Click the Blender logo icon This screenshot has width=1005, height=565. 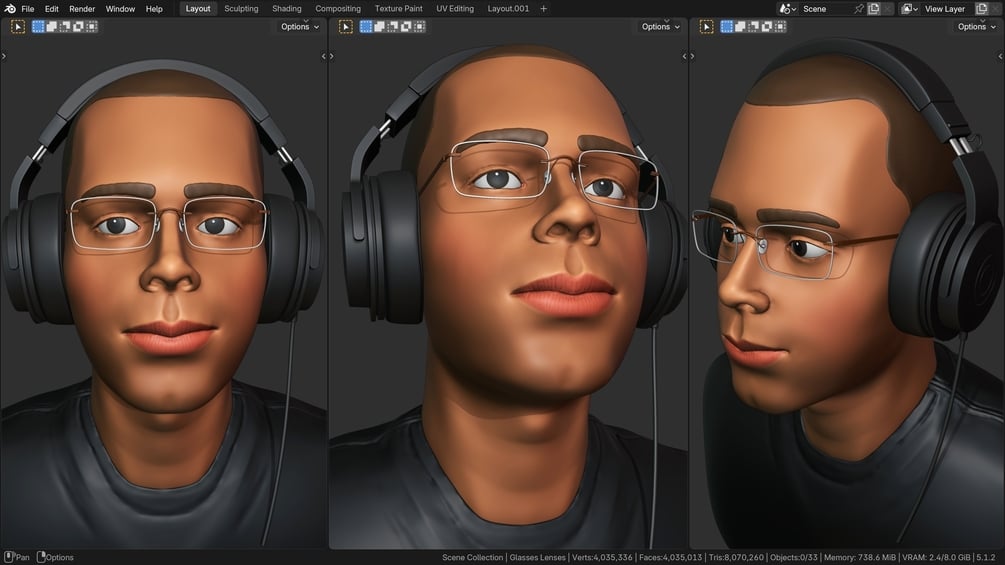tap(10, 9)
